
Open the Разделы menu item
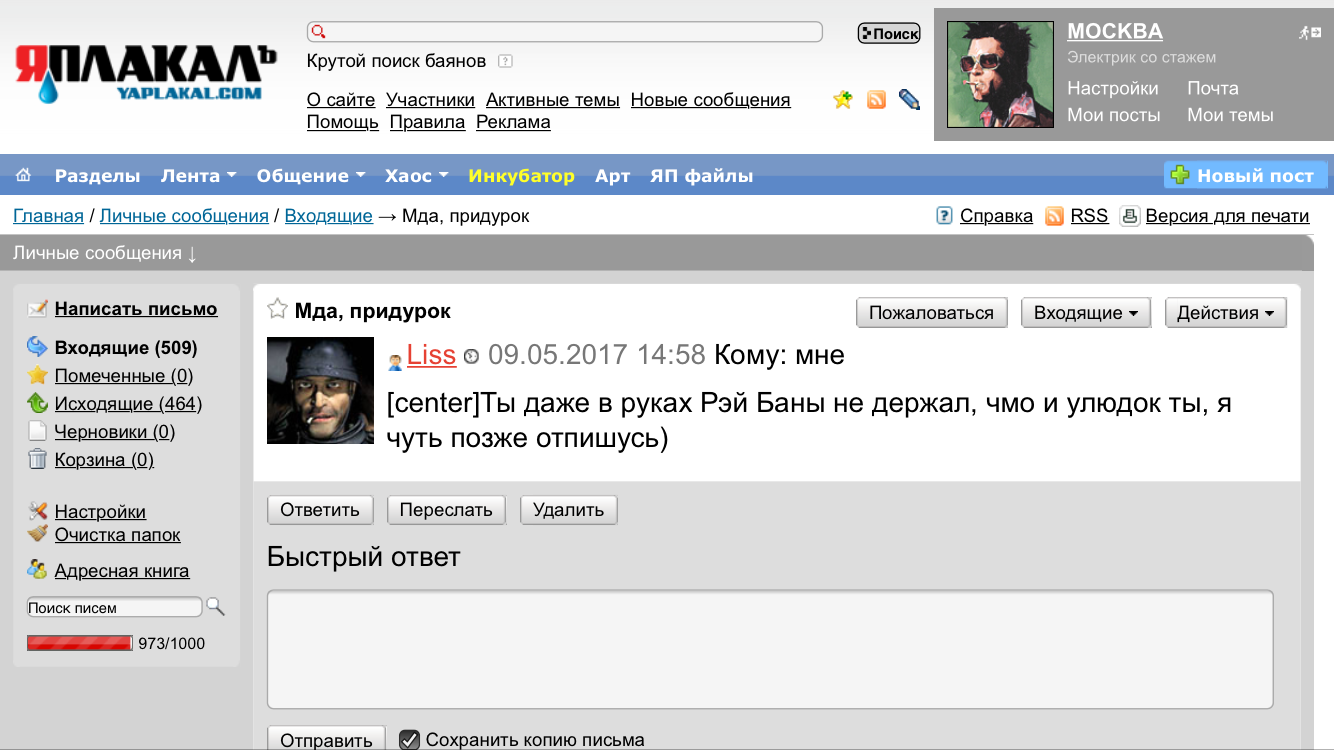coord(97,176)
